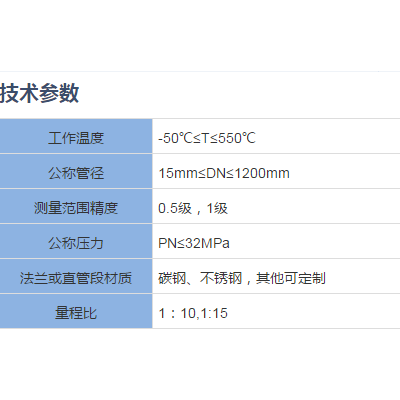The height and width of the screenshot is (400, 400).
Task: Select the 公称管径 label cell
Action: 76,173
